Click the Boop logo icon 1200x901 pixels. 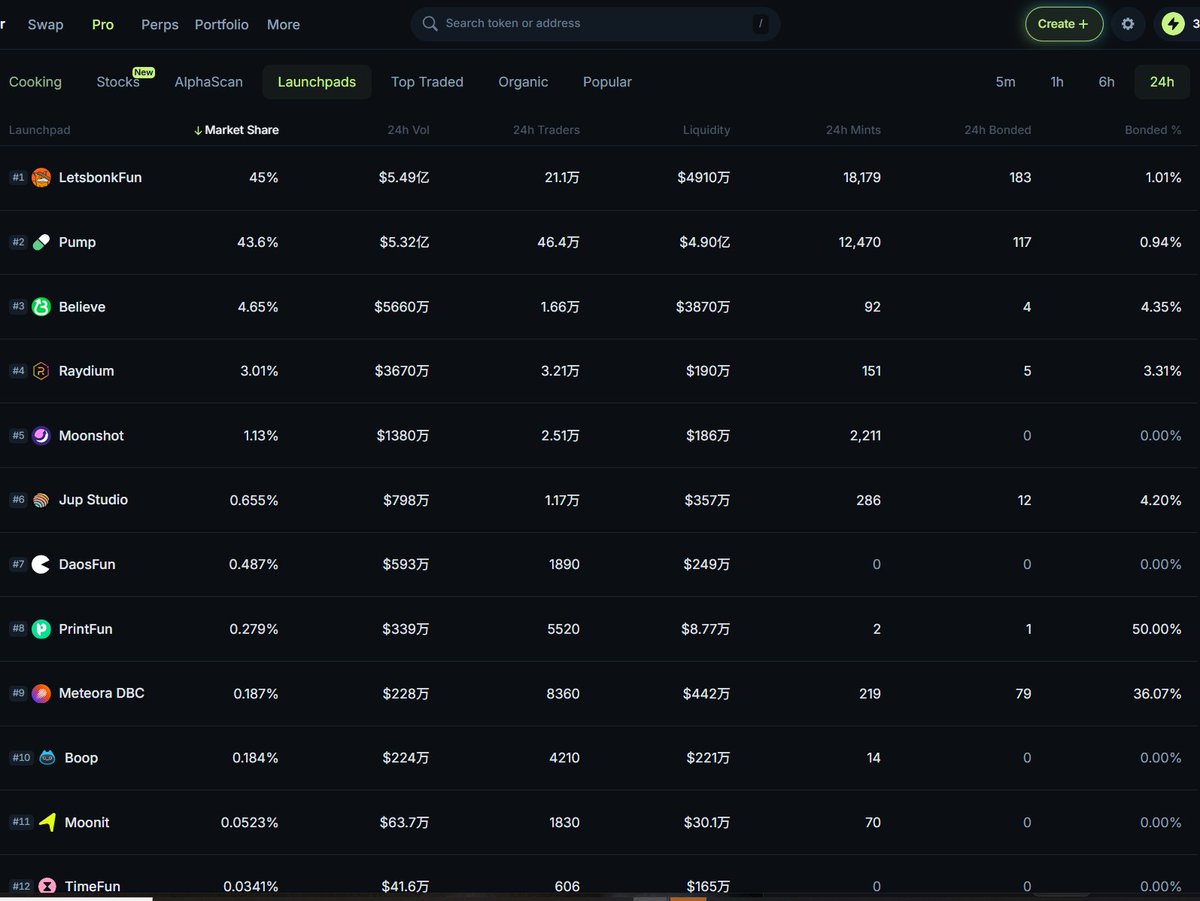point(47,758)
